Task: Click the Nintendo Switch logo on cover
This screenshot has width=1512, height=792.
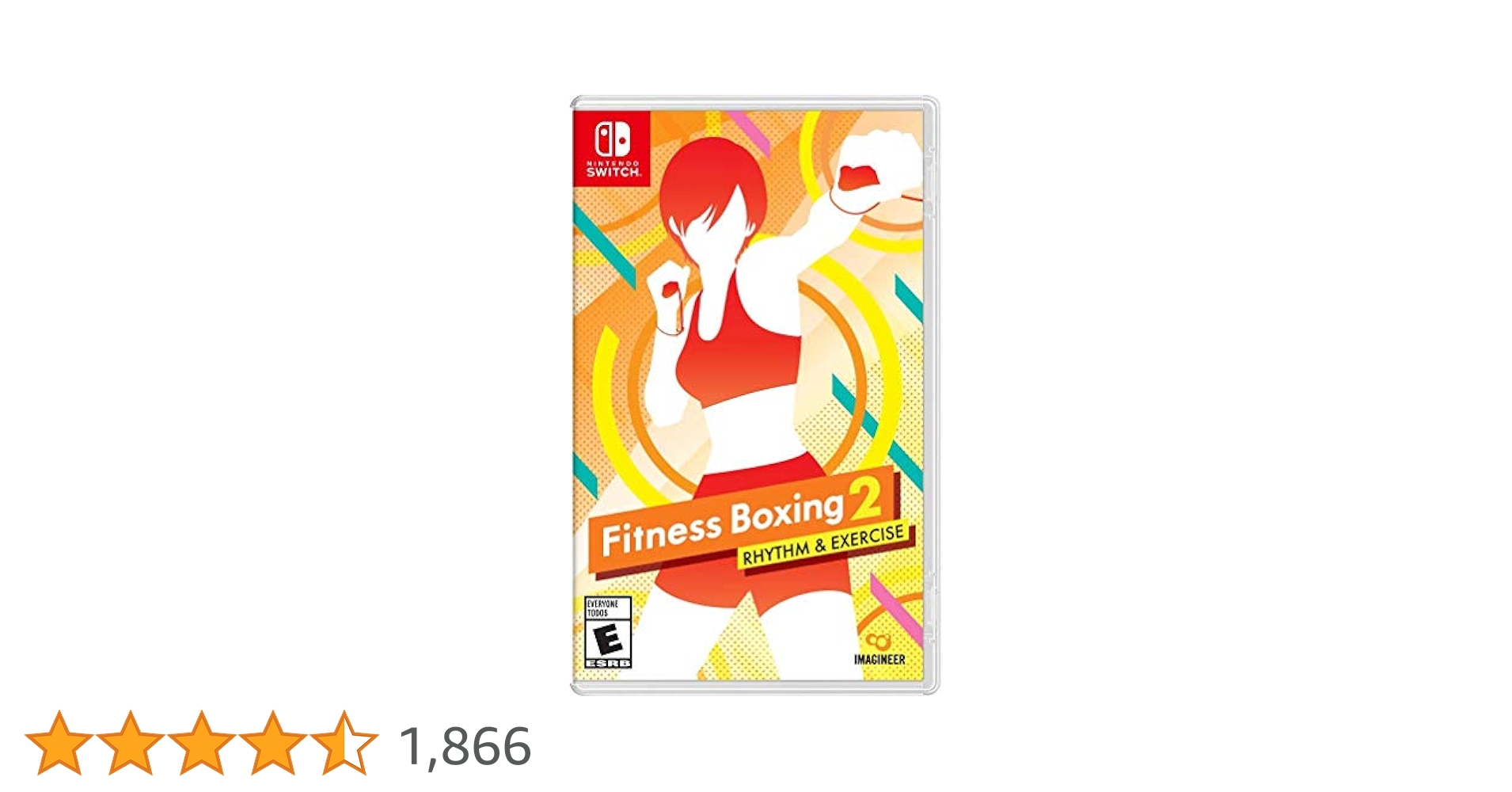Action: [x=611, y=149]
